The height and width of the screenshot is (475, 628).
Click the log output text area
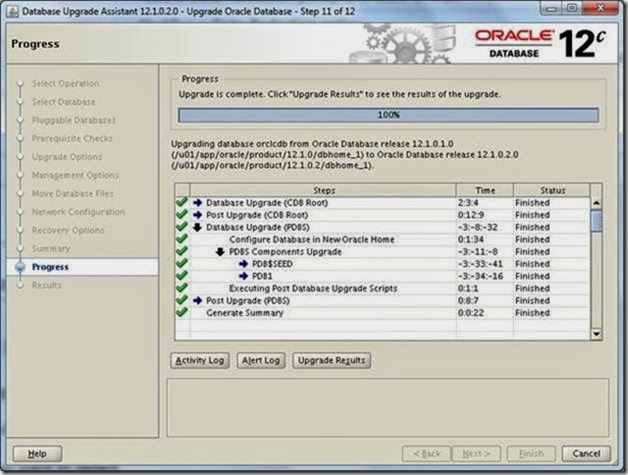pos(388,407)
